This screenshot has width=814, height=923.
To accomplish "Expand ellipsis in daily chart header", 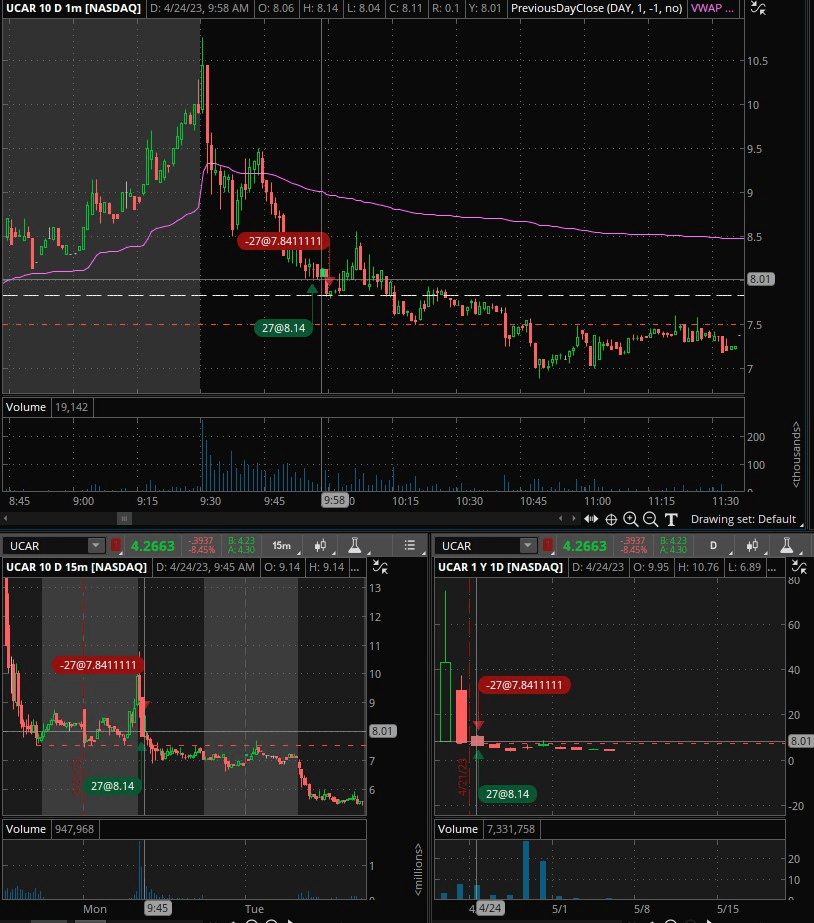I will pos(772,567).
